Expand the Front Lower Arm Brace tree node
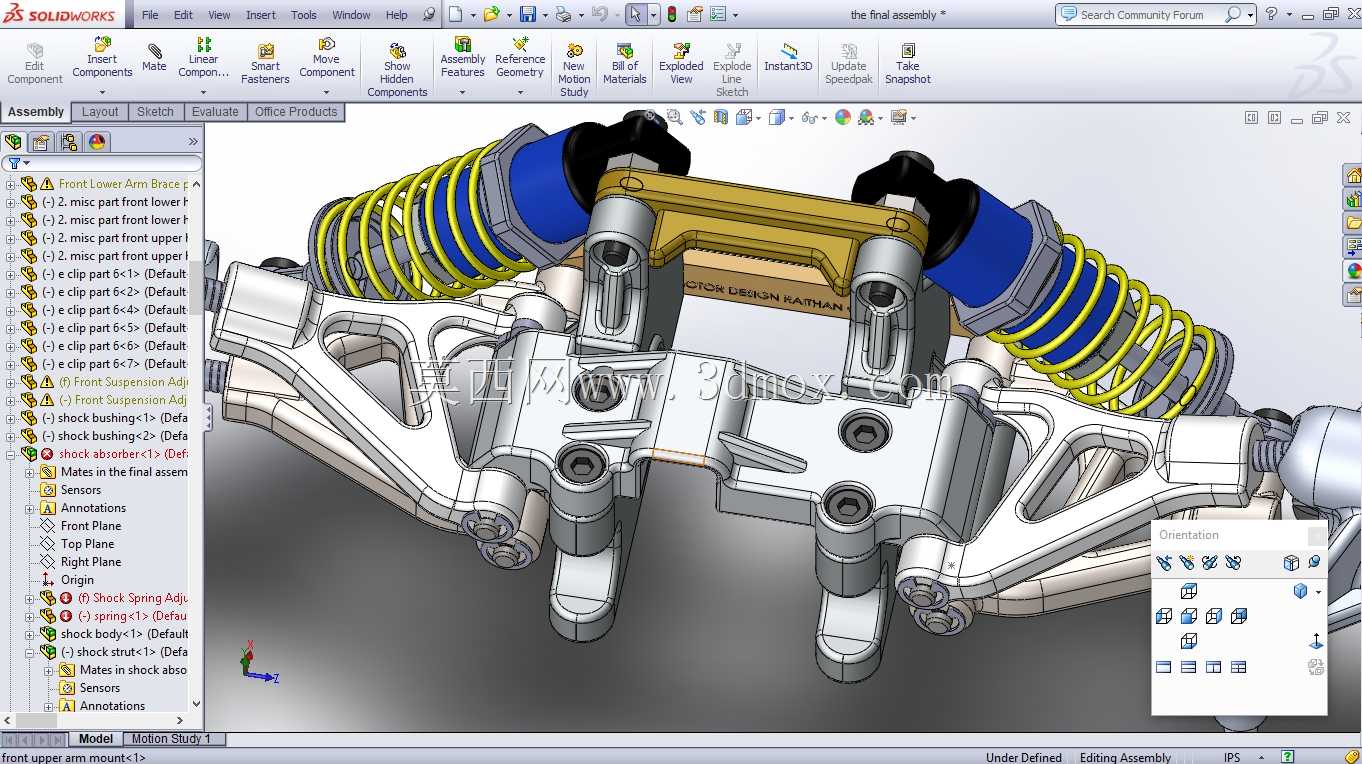This screenshot has width=1362, height=764. [11, 184]
